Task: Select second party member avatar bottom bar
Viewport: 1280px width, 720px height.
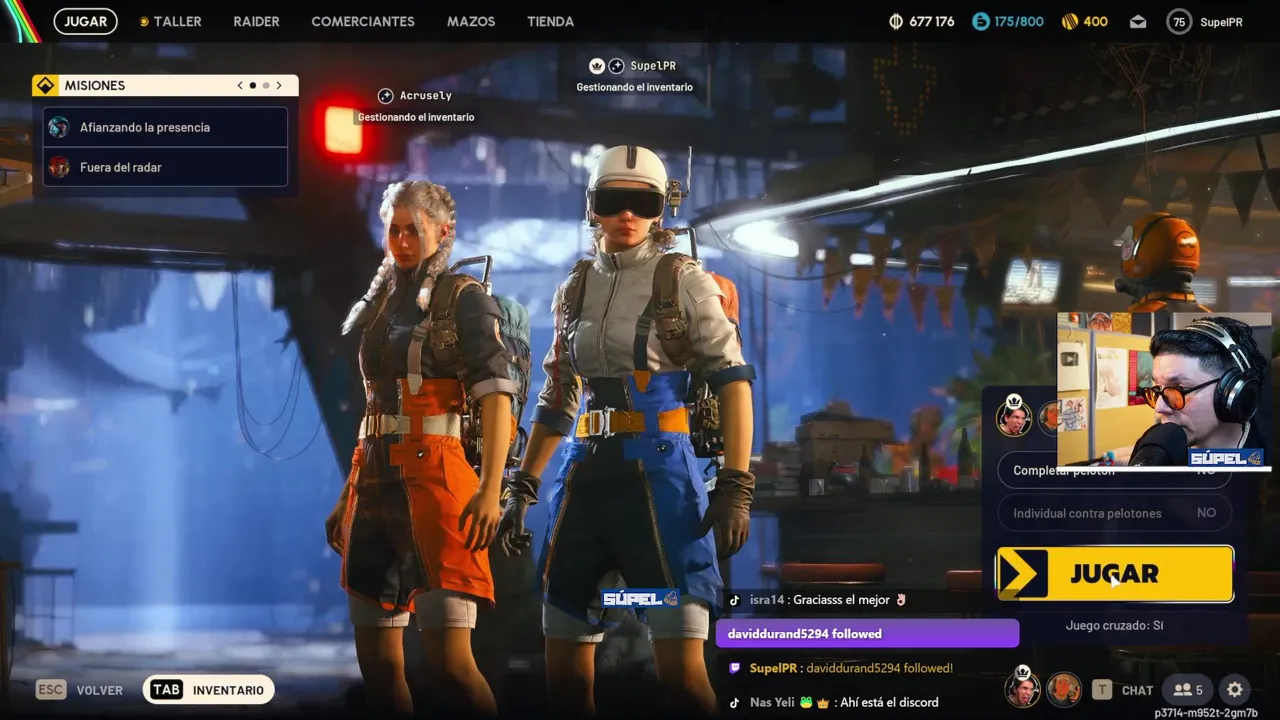Action: (x=1064, y=689)
